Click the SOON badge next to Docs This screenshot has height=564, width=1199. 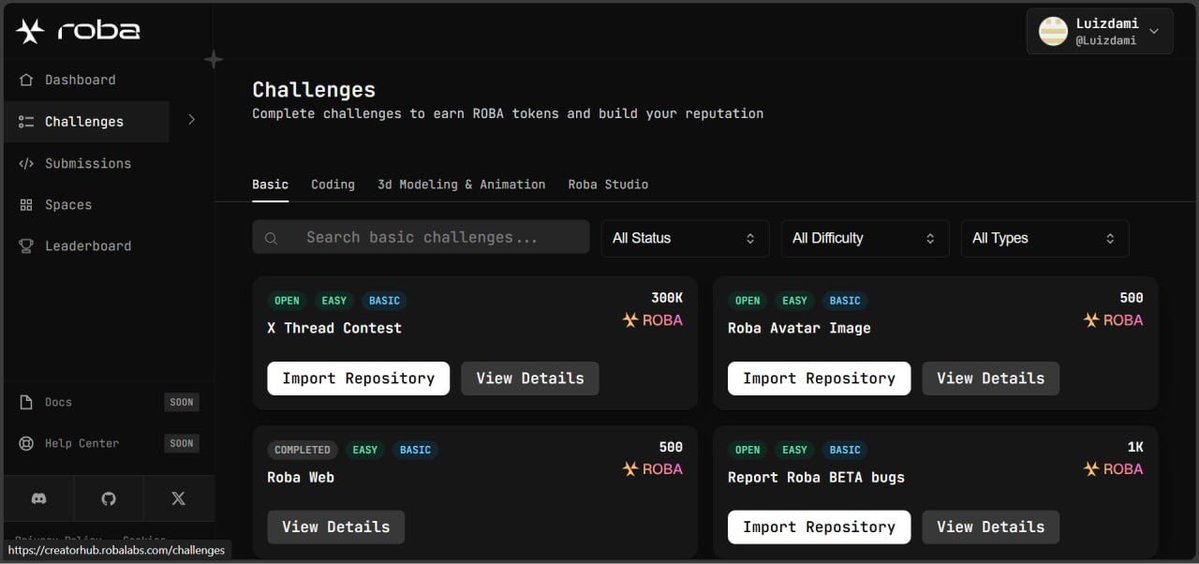(181, 402)
